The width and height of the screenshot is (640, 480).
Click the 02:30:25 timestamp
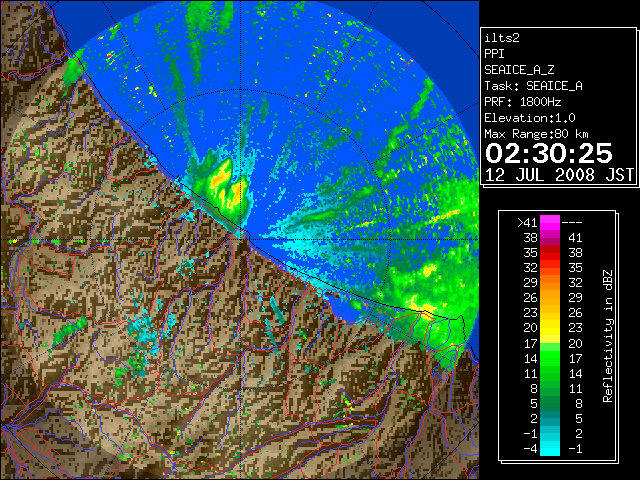point(549,153)
